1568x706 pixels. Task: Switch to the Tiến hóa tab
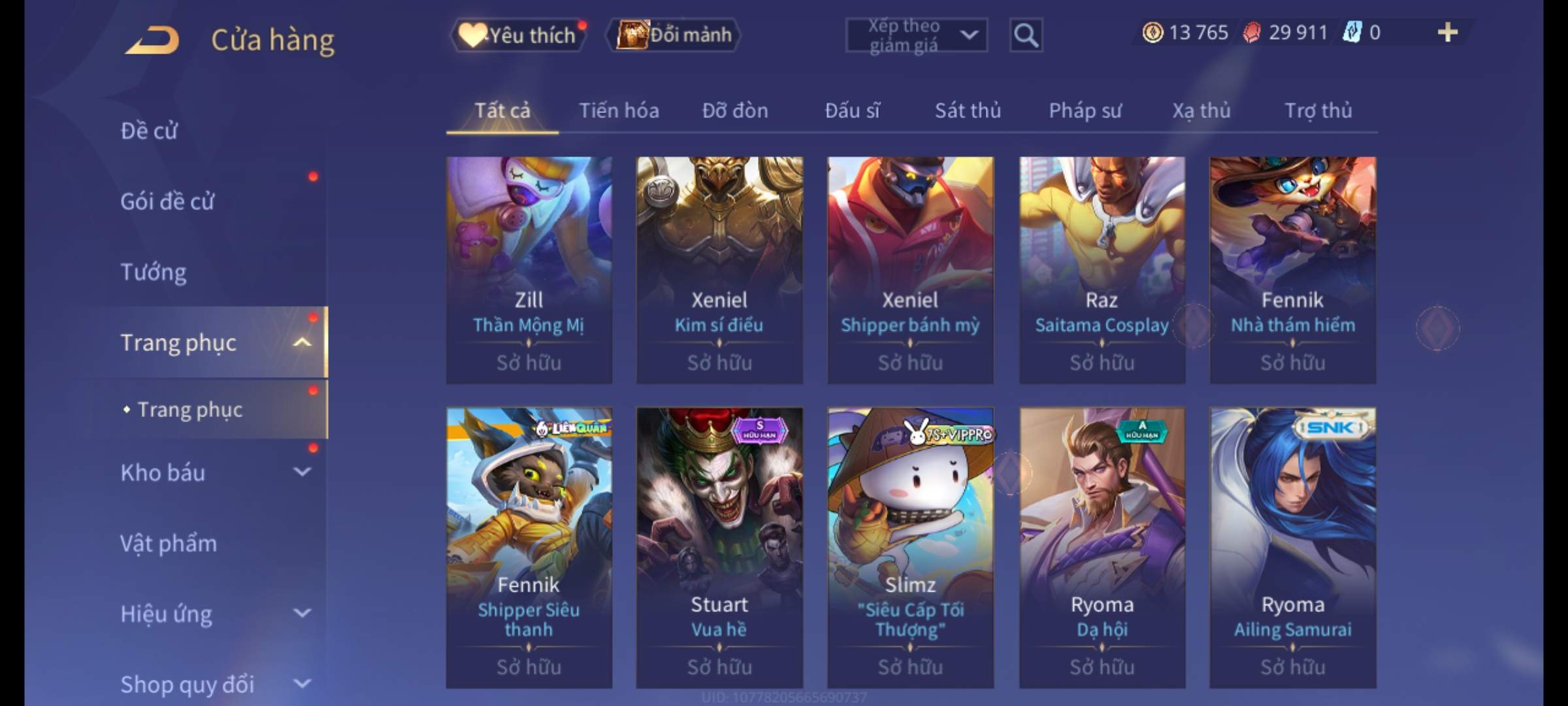[x=619, y=110]
